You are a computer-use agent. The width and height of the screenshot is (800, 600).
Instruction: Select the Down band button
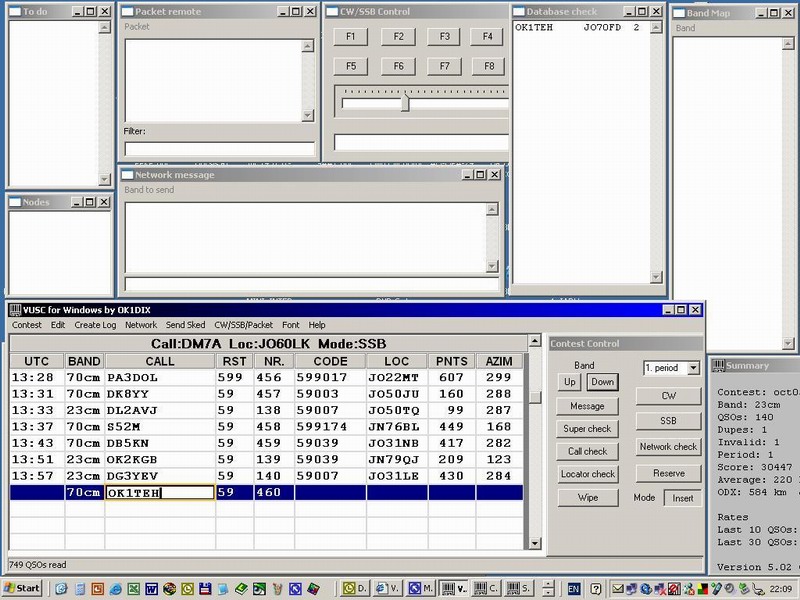(602, 382)
